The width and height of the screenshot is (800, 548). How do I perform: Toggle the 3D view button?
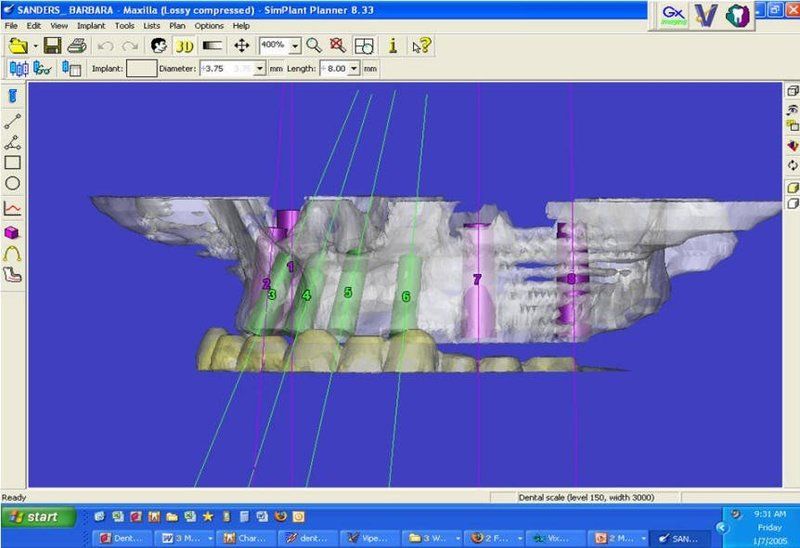tap(184, 46)
